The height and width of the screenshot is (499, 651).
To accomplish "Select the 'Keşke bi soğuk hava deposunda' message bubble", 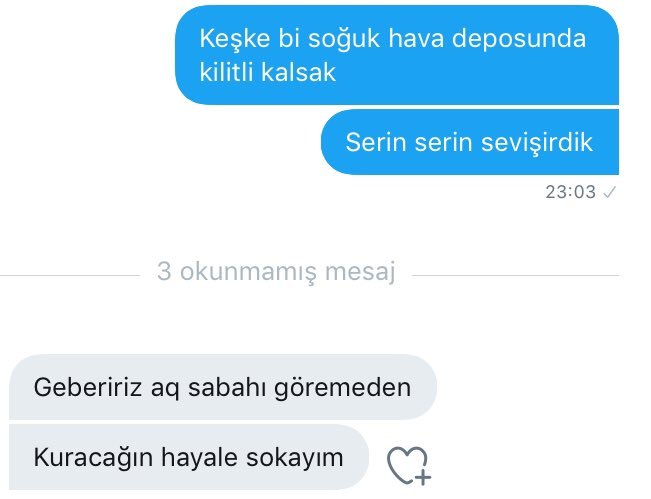I will coord(397,55).
